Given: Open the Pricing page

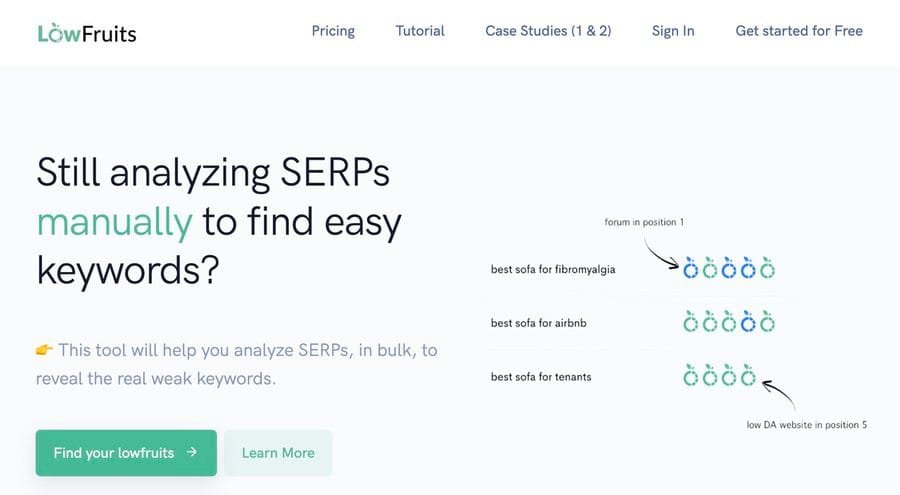Looking at the screenshot, I should pyautogui.click(x=333, y=31).
